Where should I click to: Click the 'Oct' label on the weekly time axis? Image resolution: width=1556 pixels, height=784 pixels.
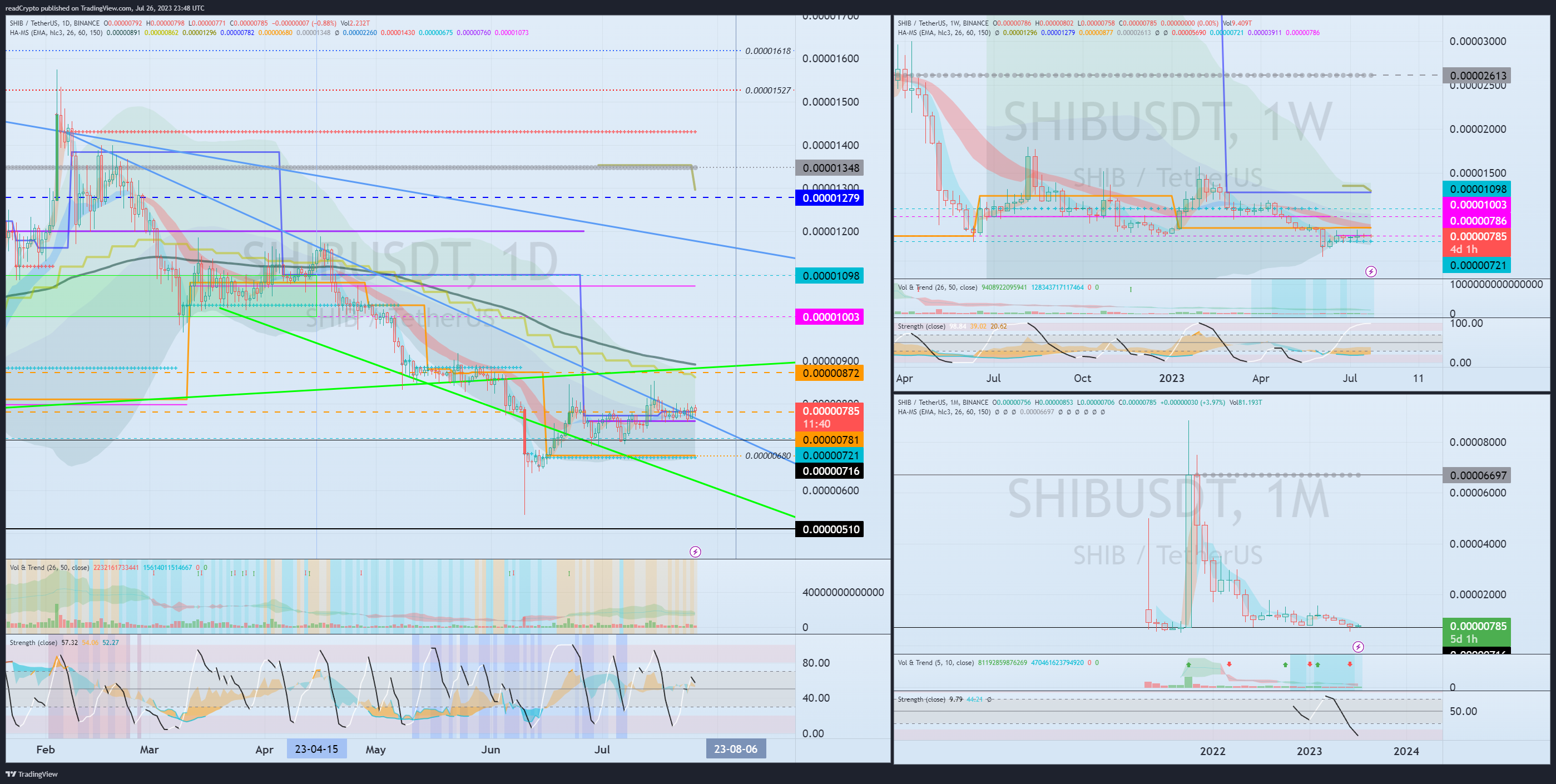pos(1082,378)
